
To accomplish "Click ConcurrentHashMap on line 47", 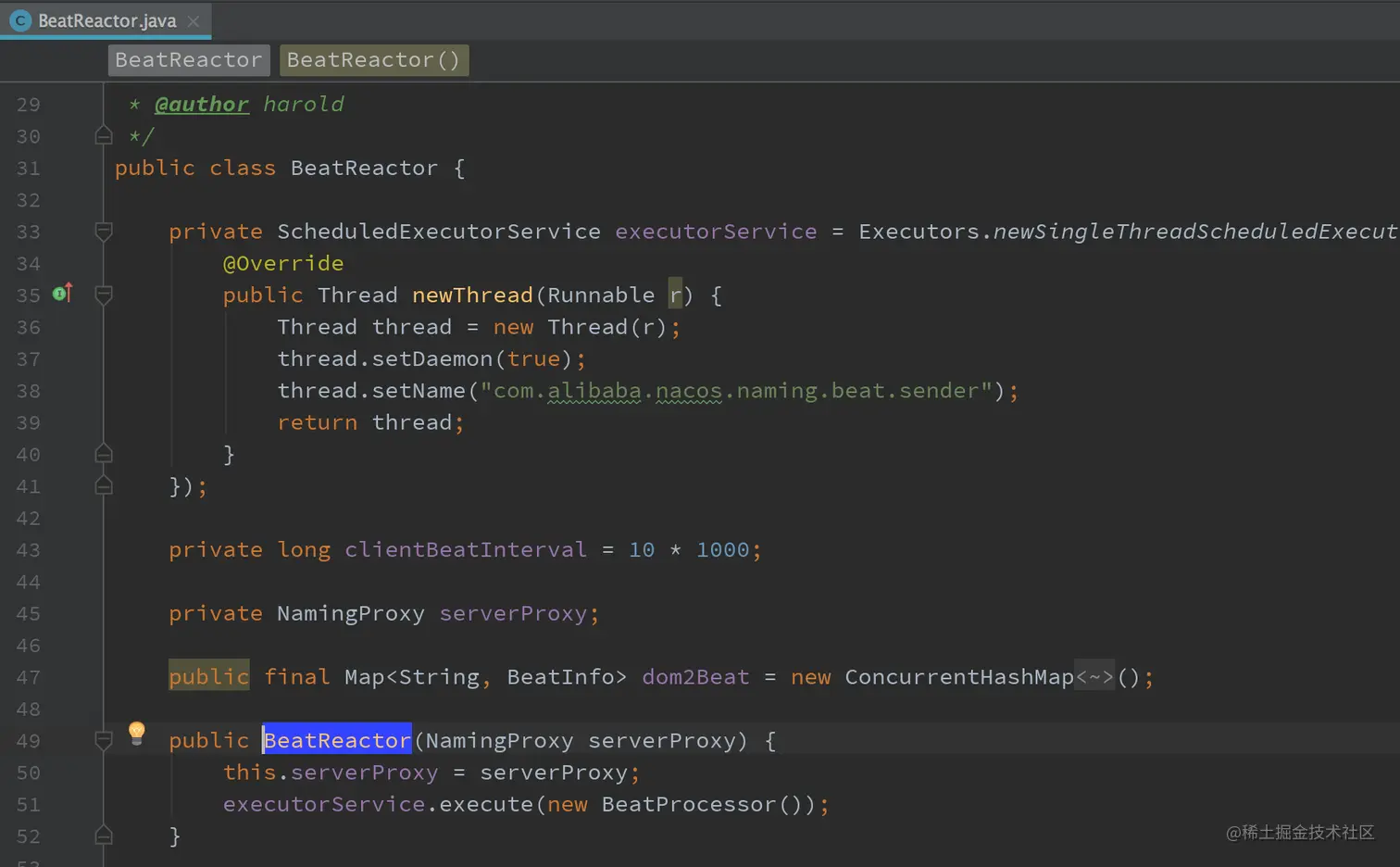I will tap(959, 677).
